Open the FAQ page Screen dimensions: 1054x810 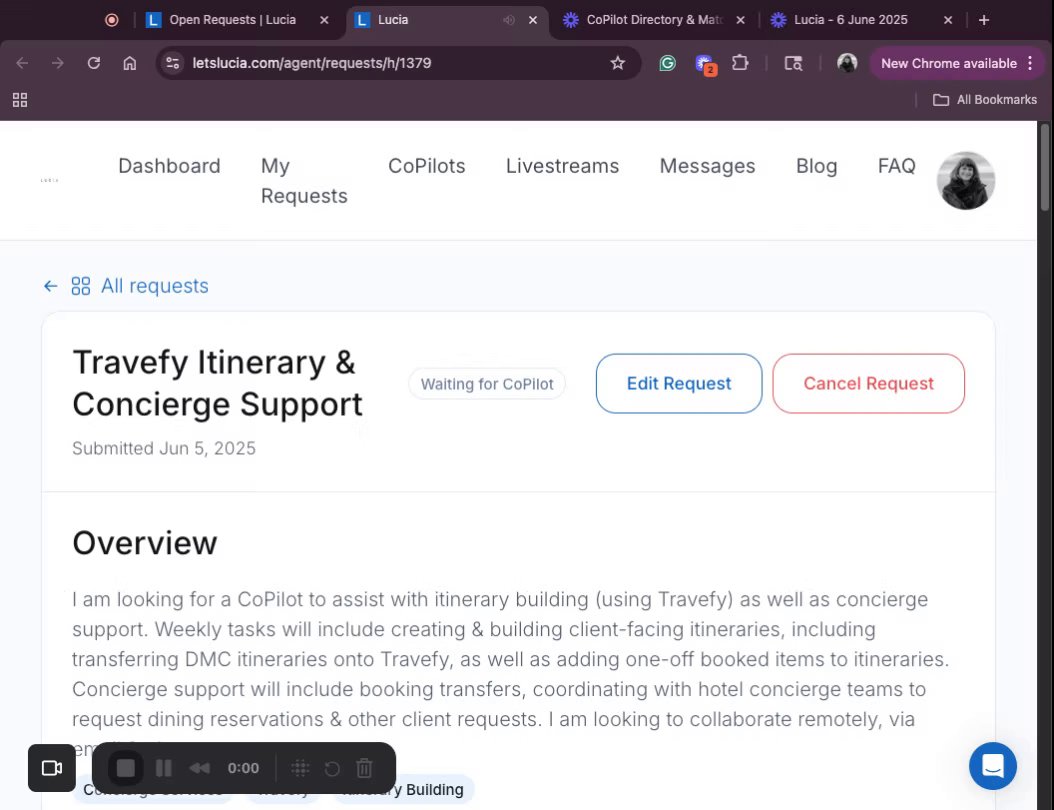(897, 166)
